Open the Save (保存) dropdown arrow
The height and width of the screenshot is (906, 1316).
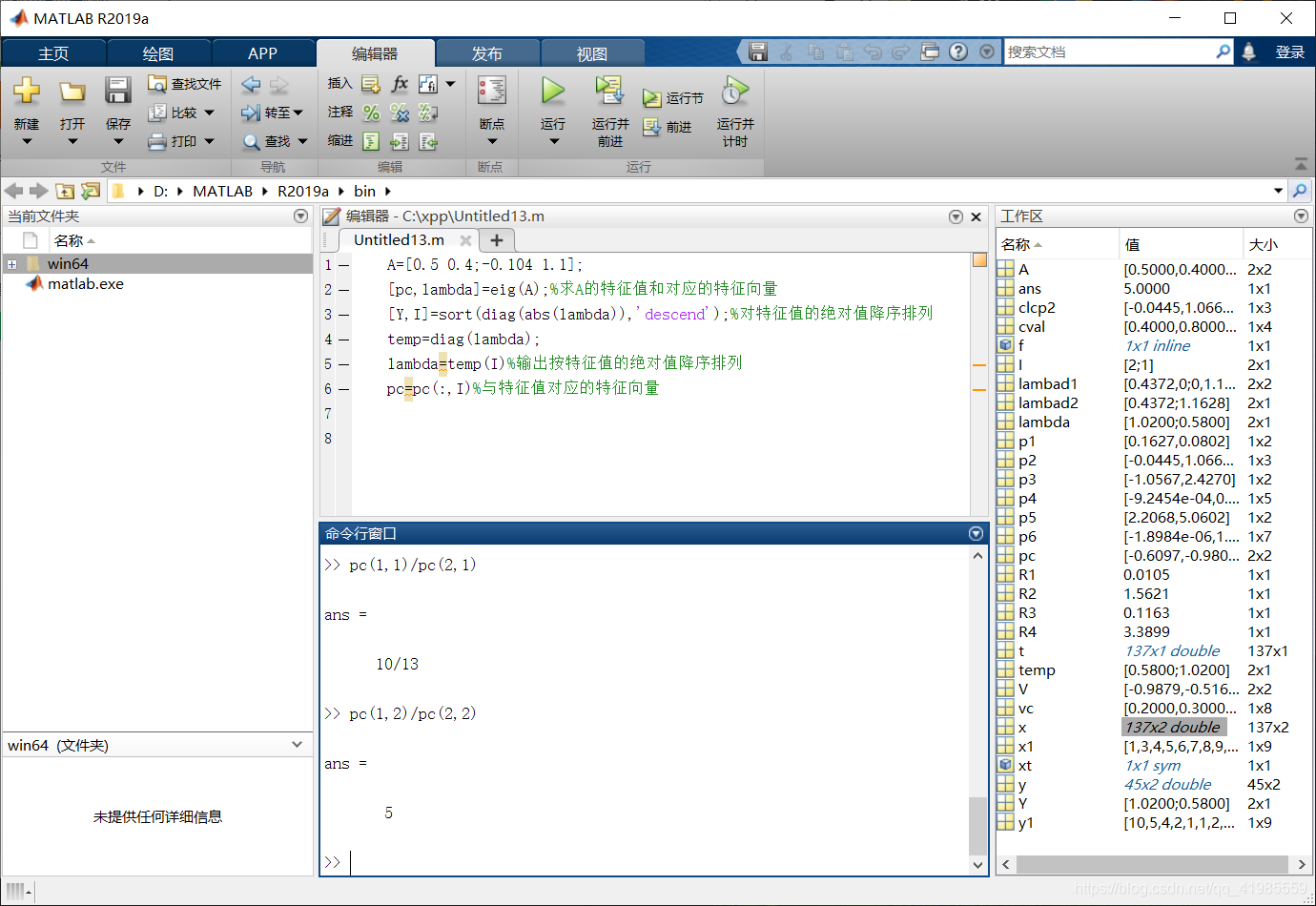[118, 141]
